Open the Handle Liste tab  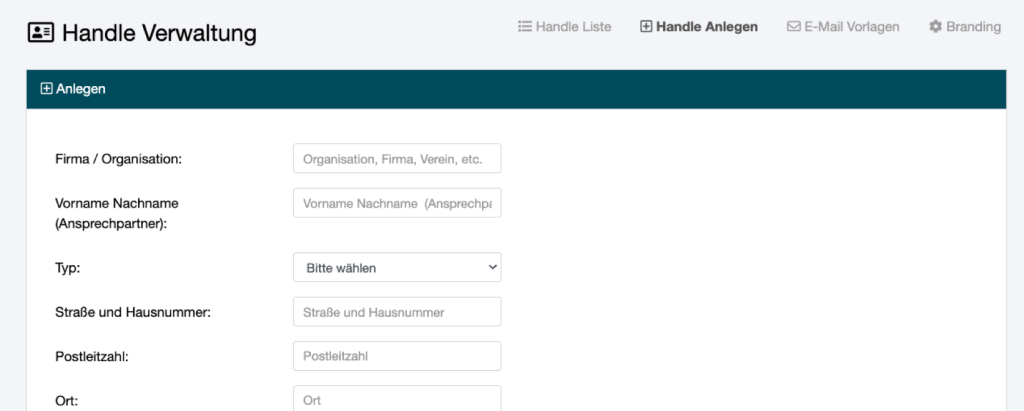pos(565,27)
